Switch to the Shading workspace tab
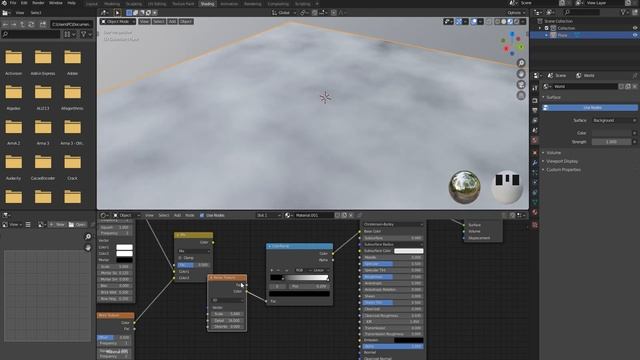 [207, 4]
